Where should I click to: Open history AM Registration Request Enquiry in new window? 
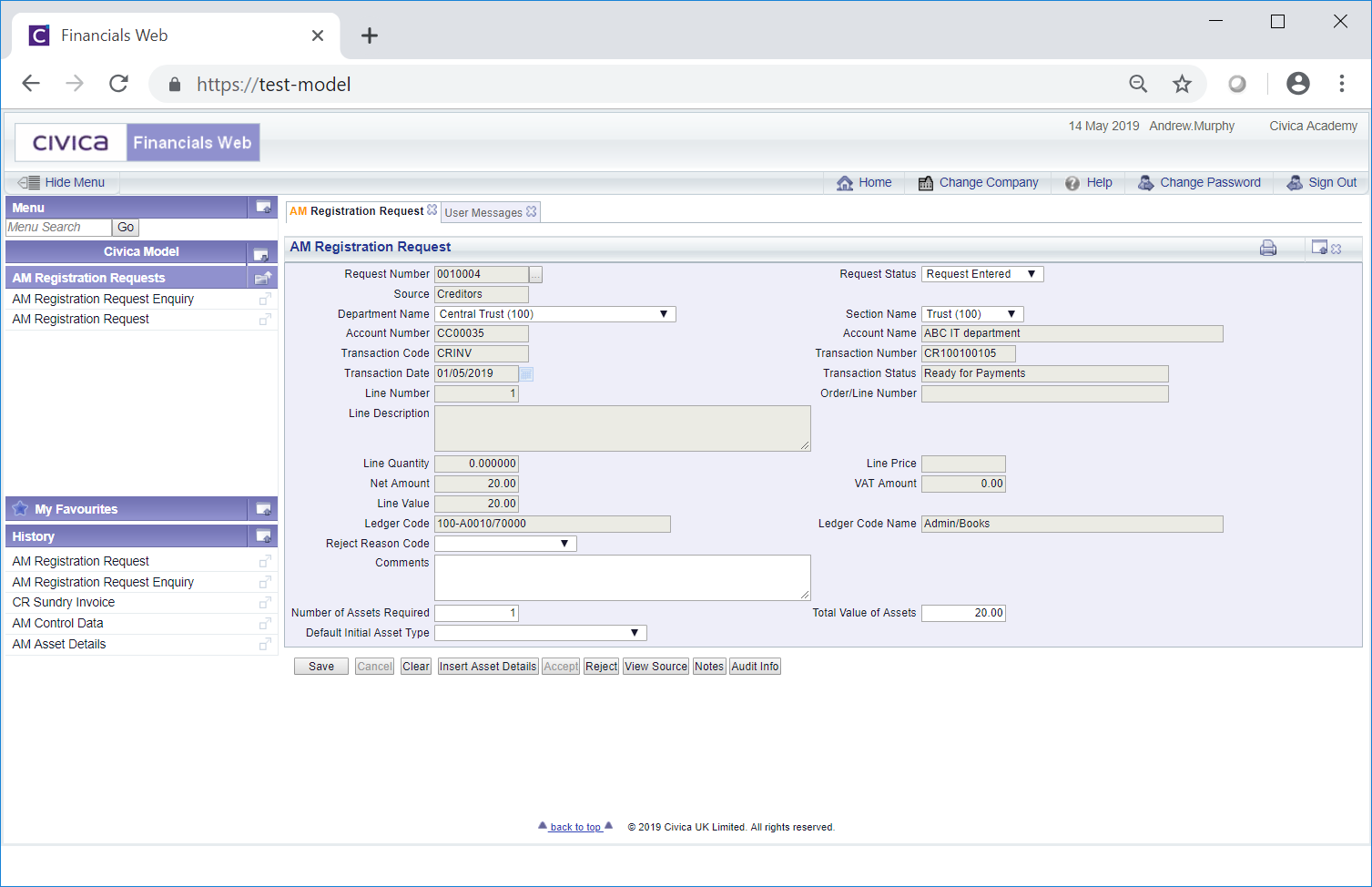click(265, 583)
